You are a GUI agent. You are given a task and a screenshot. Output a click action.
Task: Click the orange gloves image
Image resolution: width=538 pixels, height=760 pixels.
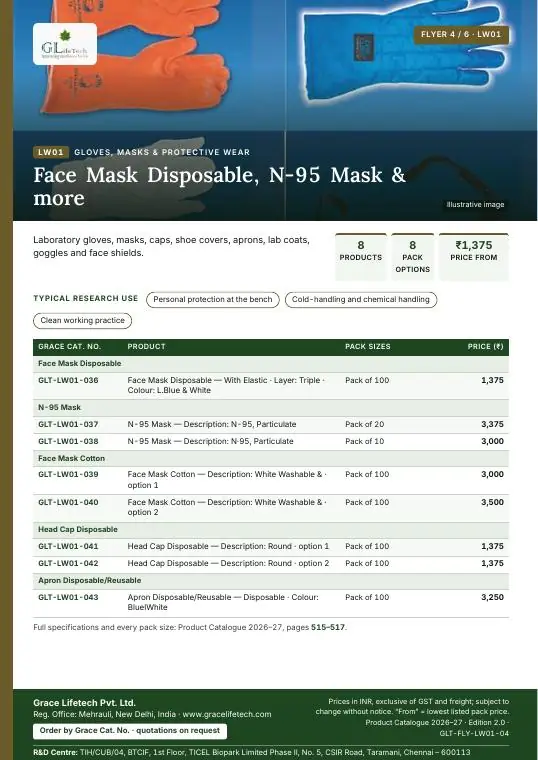(136, 56)
